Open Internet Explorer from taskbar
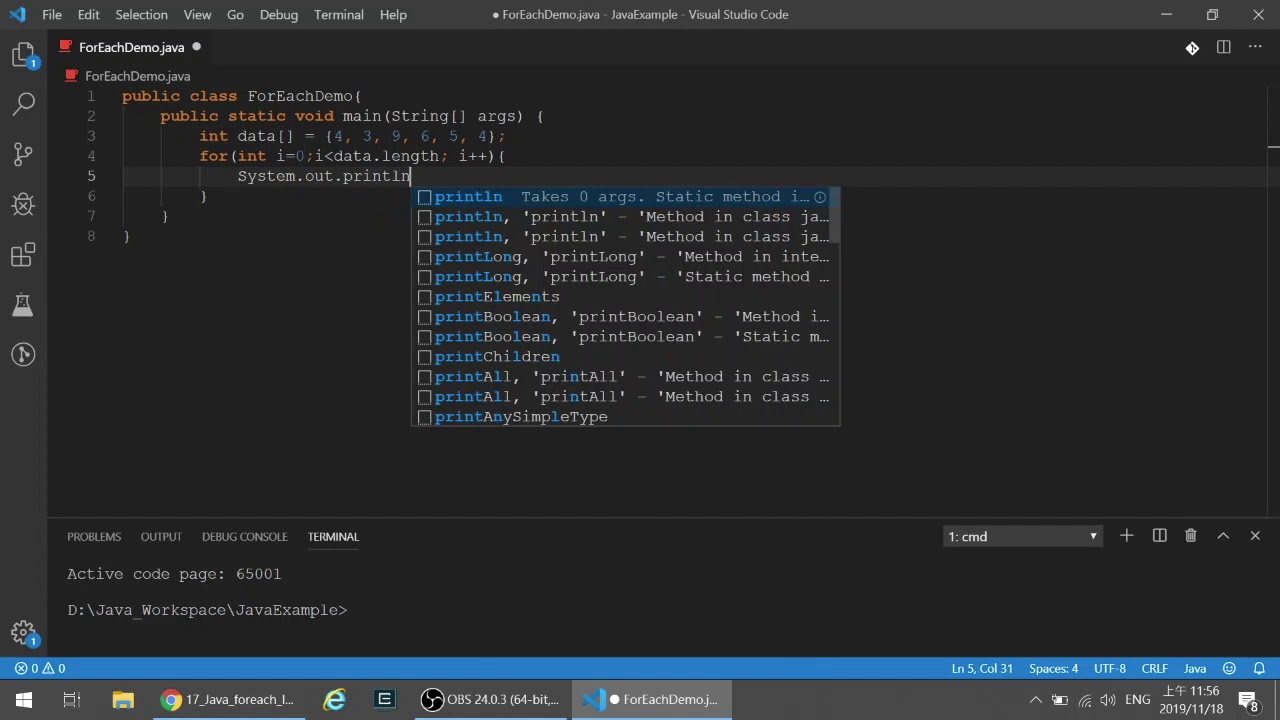 pyautogui.click(x=334, y=700)
